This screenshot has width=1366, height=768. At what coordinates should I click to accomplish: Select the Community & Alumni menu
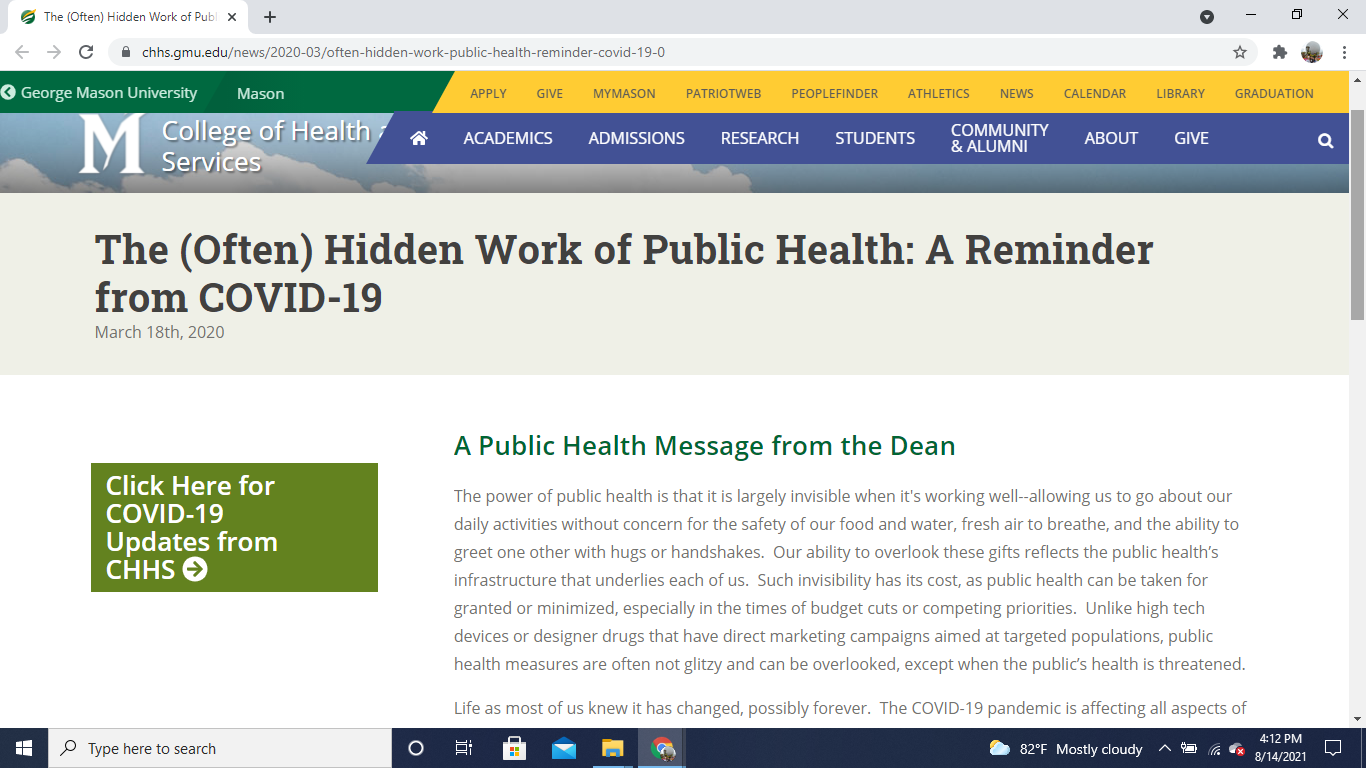point(999,138)
